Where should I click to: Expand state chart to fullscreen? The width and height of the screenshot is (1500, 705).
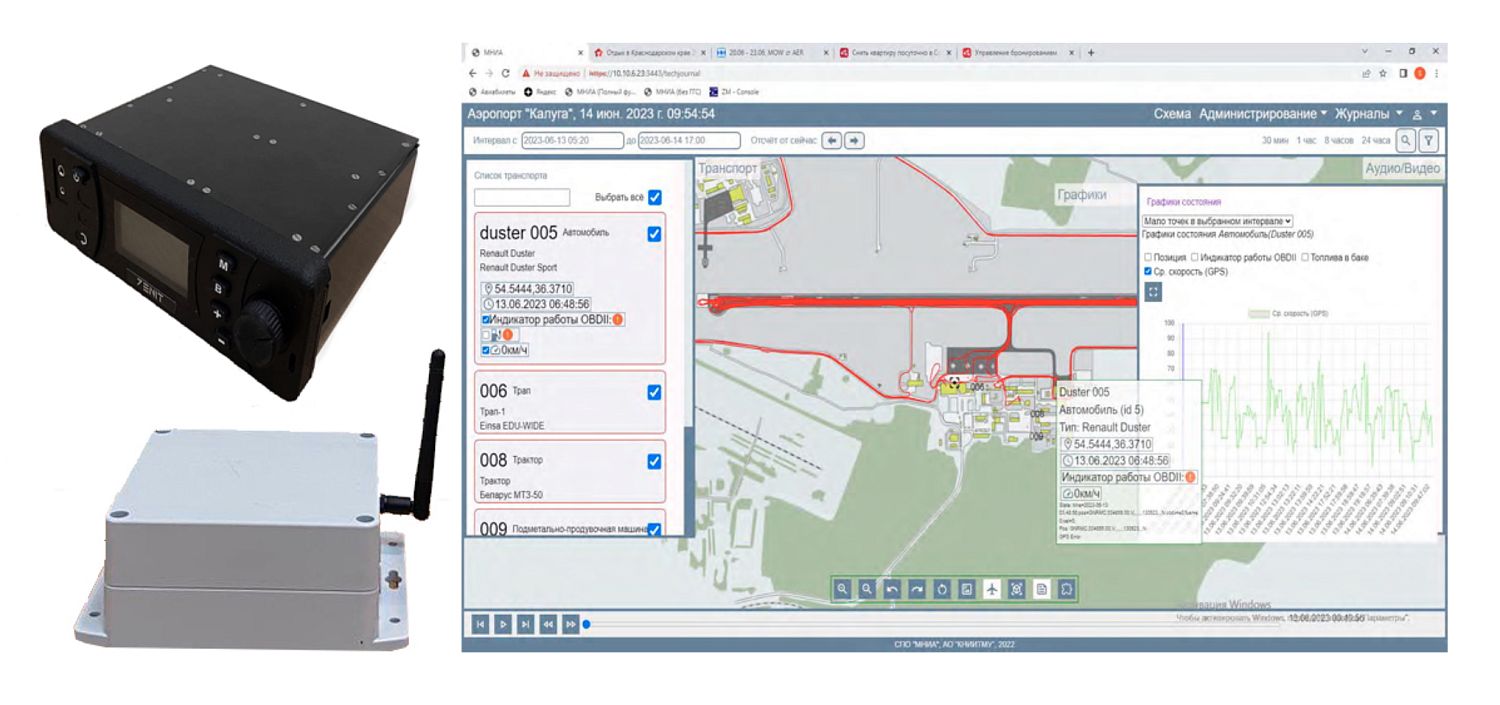click(x=1154, y=291)
